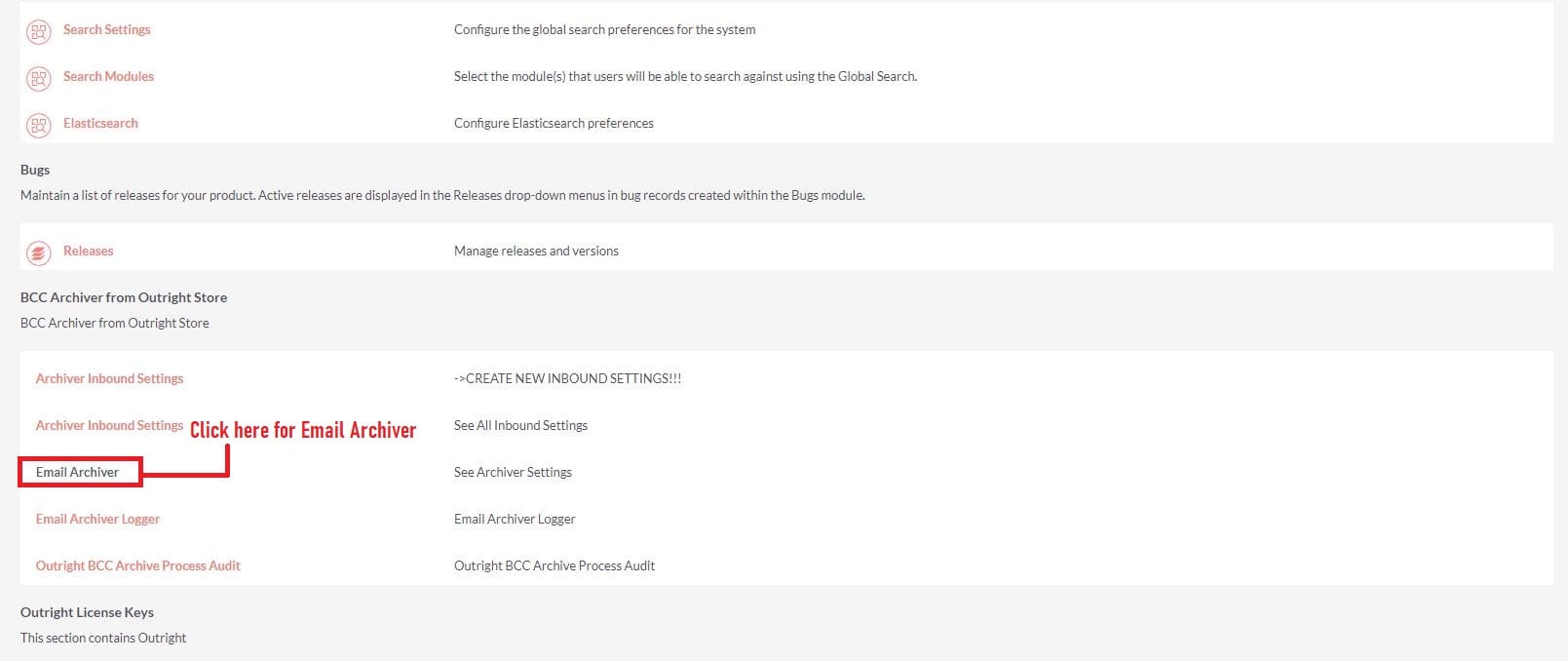1568x661 pixels.
Task: Click the Elasticsearch icon
Action: pos(38,125)
